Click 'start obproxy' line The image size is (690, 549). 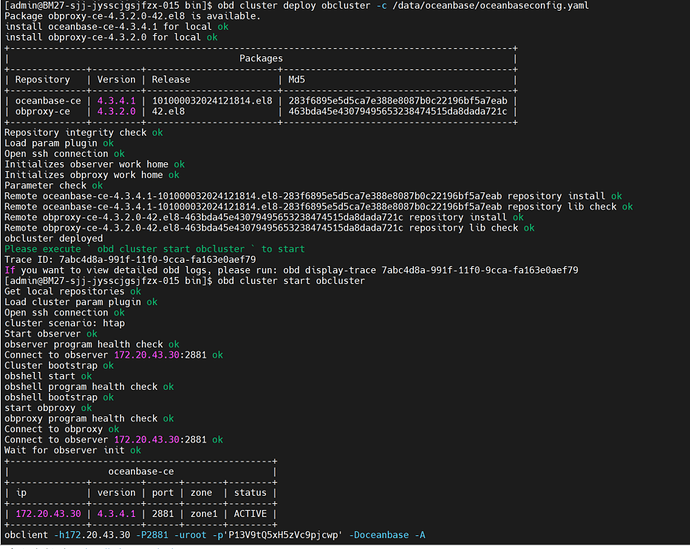tap(48, 408)
